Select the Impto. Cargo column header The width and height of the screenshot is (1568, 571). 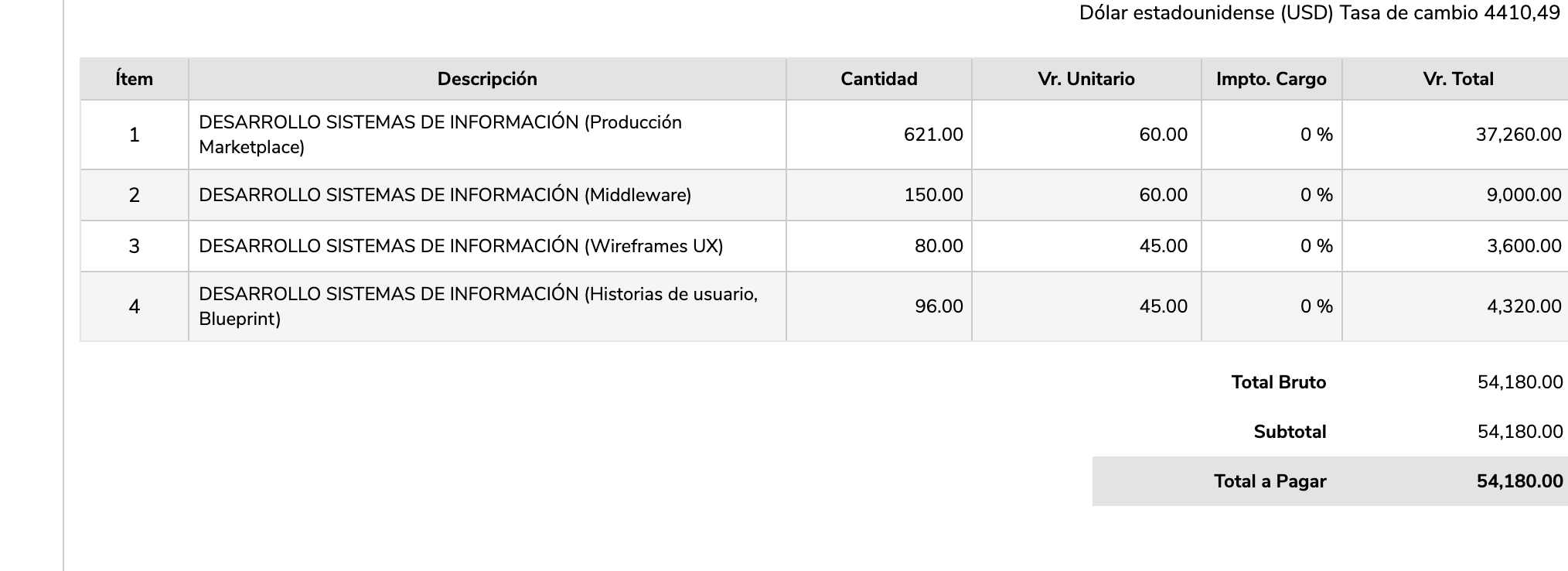[1270, 79]
